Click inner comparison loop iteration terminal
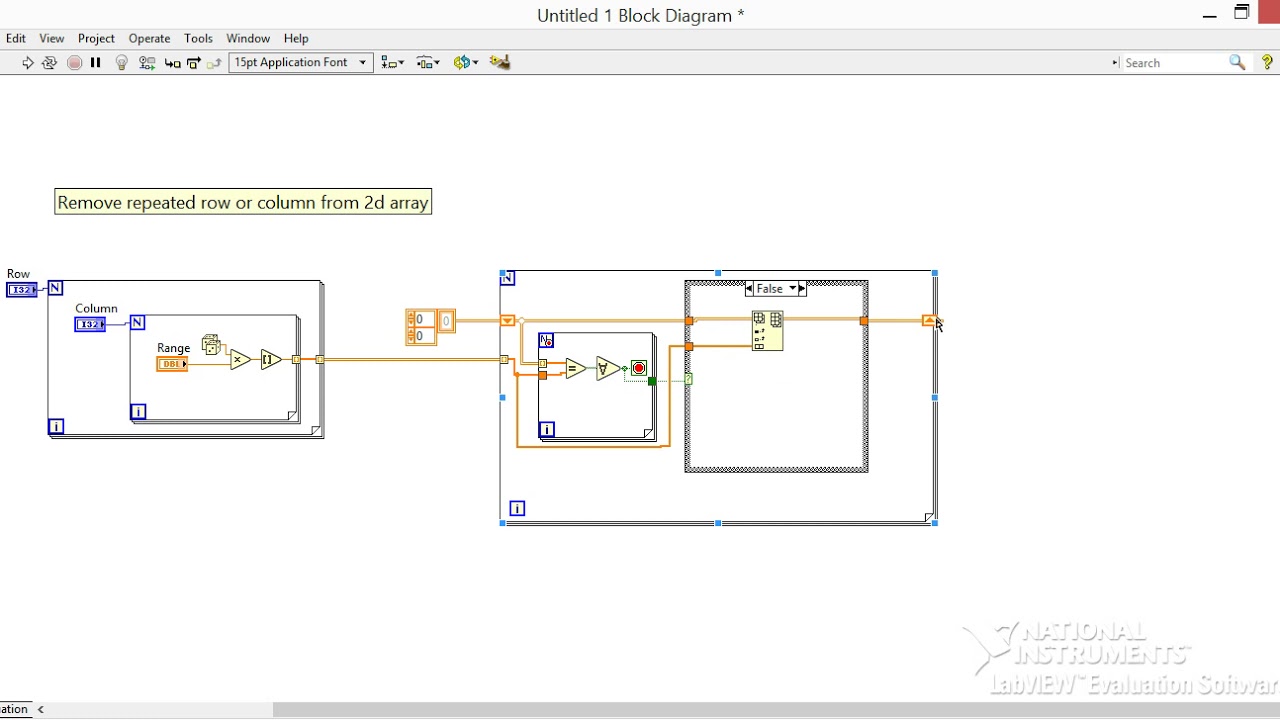This screenshot has height=720, width=1280. tap(547, 430)
